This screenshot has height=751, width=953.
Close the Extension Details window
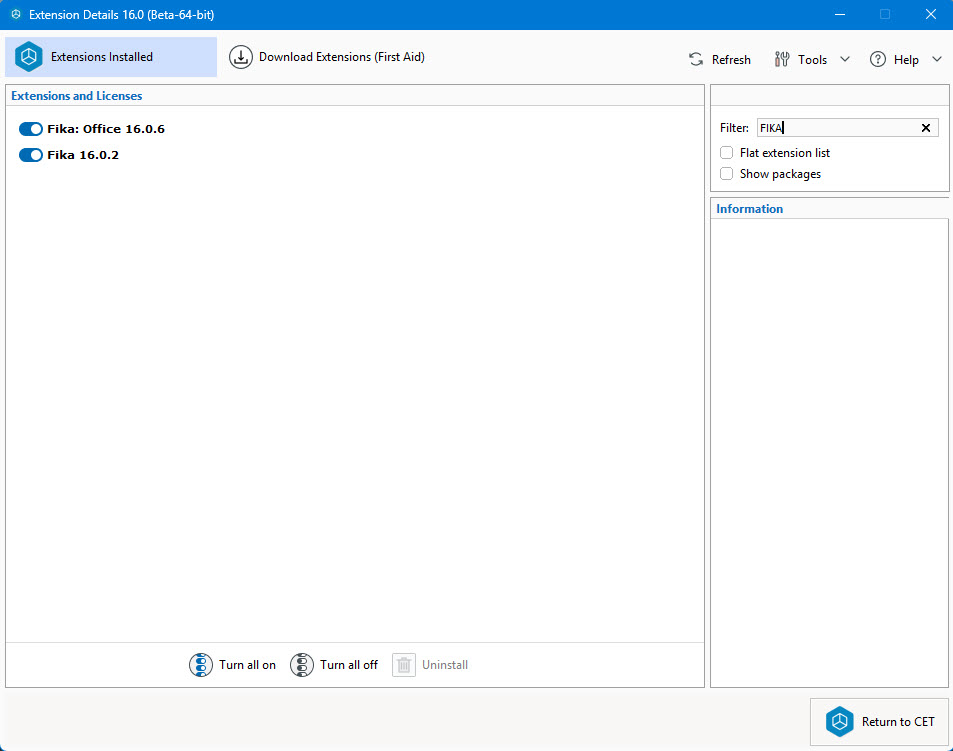[x=931, y=14]
